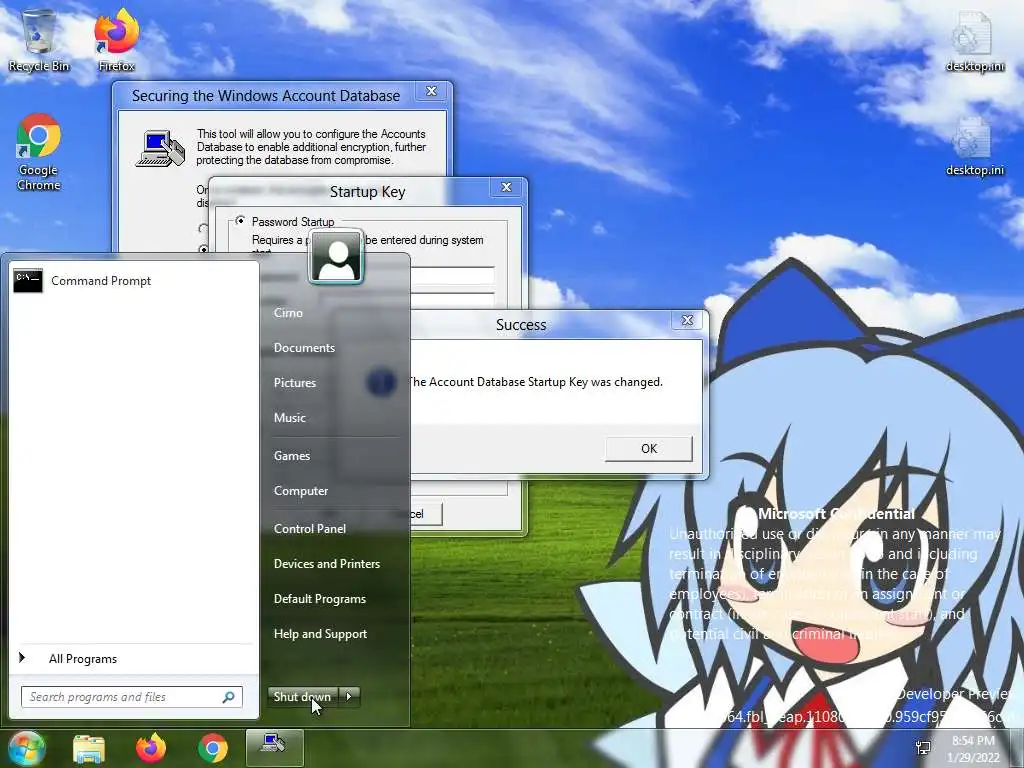Open the Cirno user folder link
Screen dimensions: 1024x768
288,313
